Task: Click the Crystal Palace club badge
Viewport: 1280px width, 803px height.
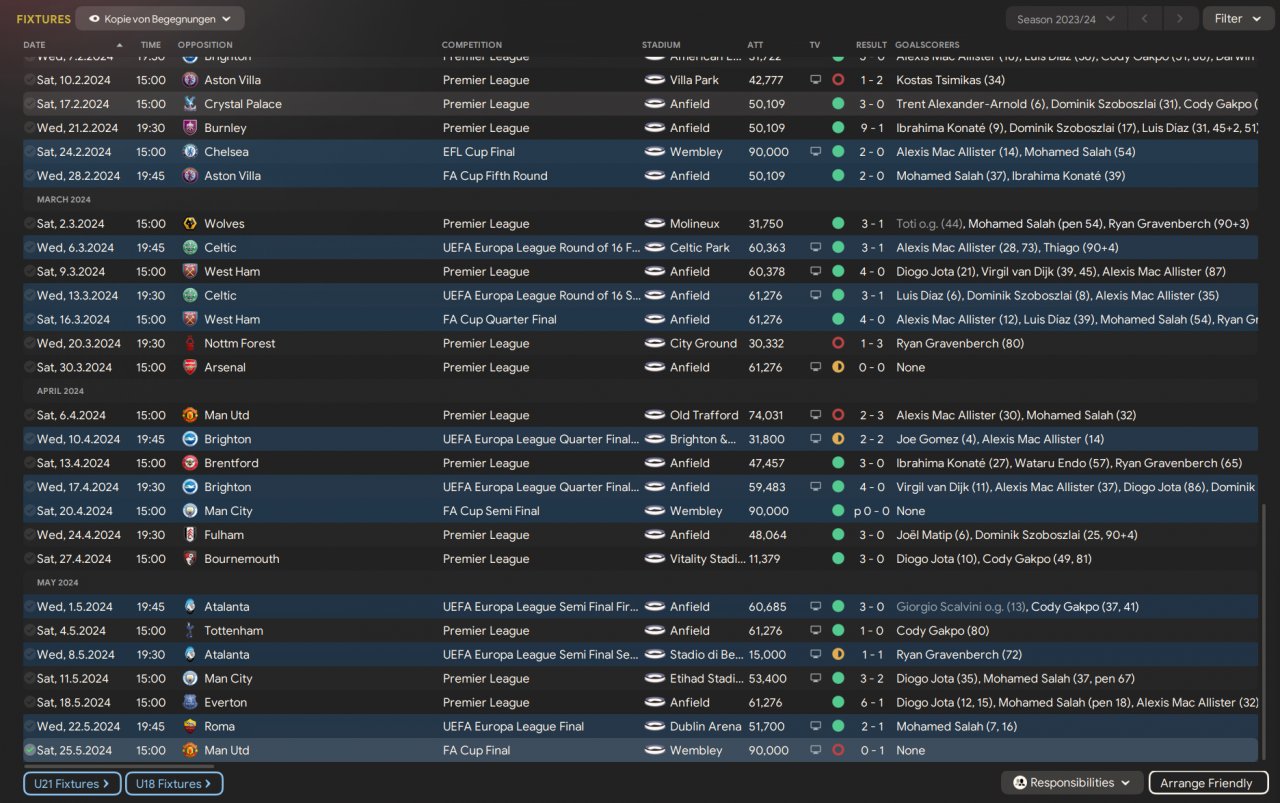Action: click(x=190, y=104)
